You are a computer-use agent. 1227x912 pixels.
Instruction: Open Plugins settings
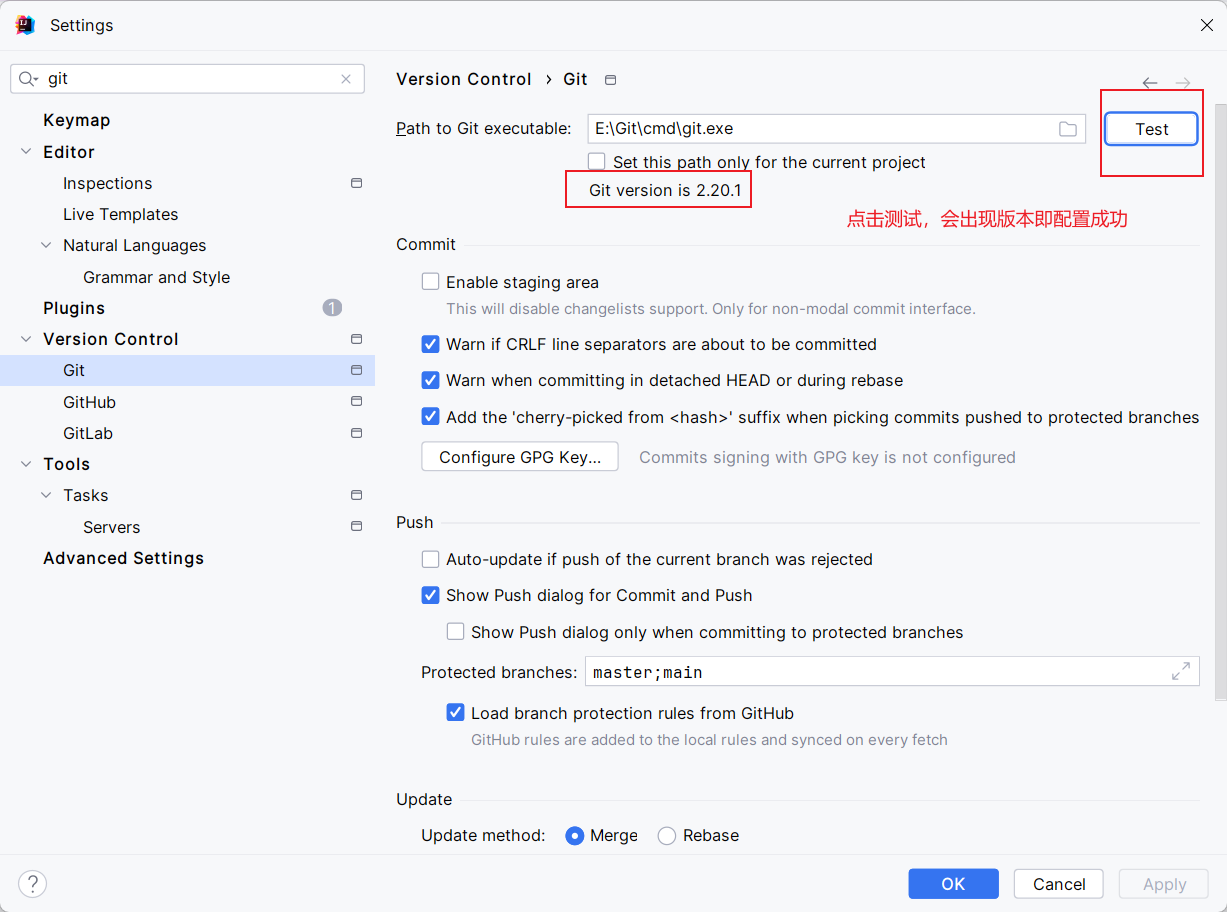pos(74,308)
